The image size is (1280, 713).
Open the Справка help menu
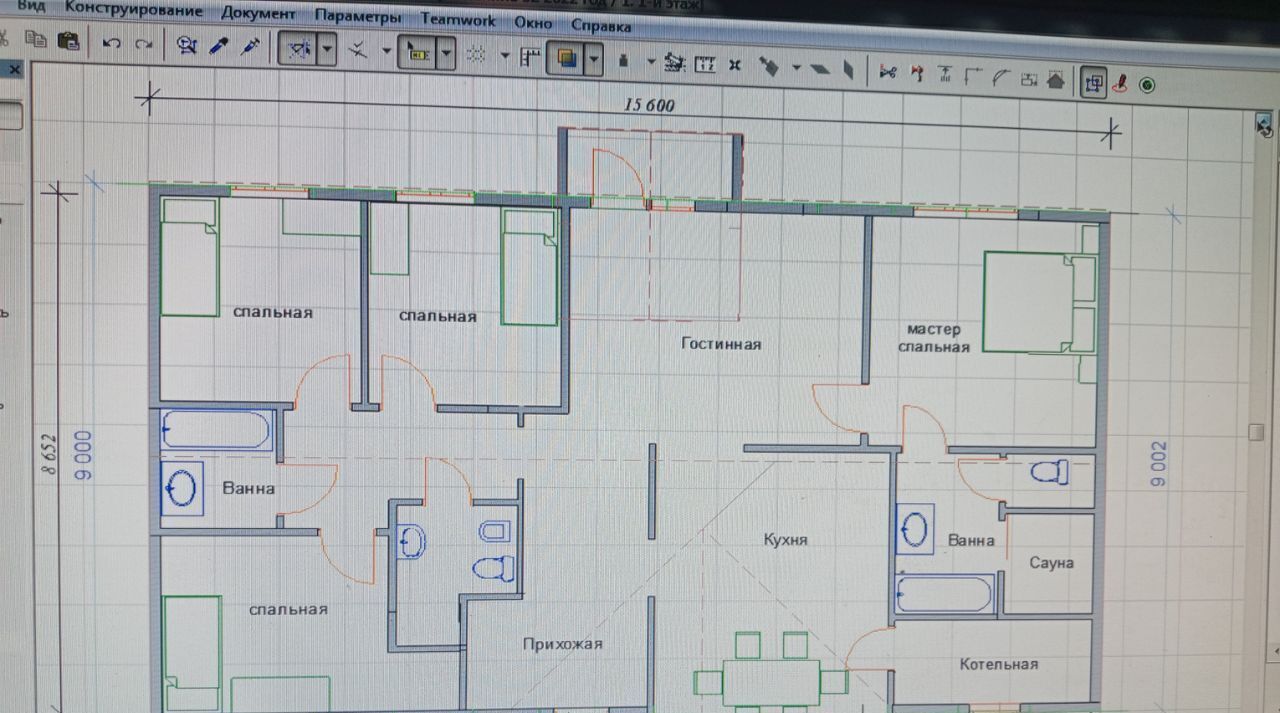coord(601,25)
